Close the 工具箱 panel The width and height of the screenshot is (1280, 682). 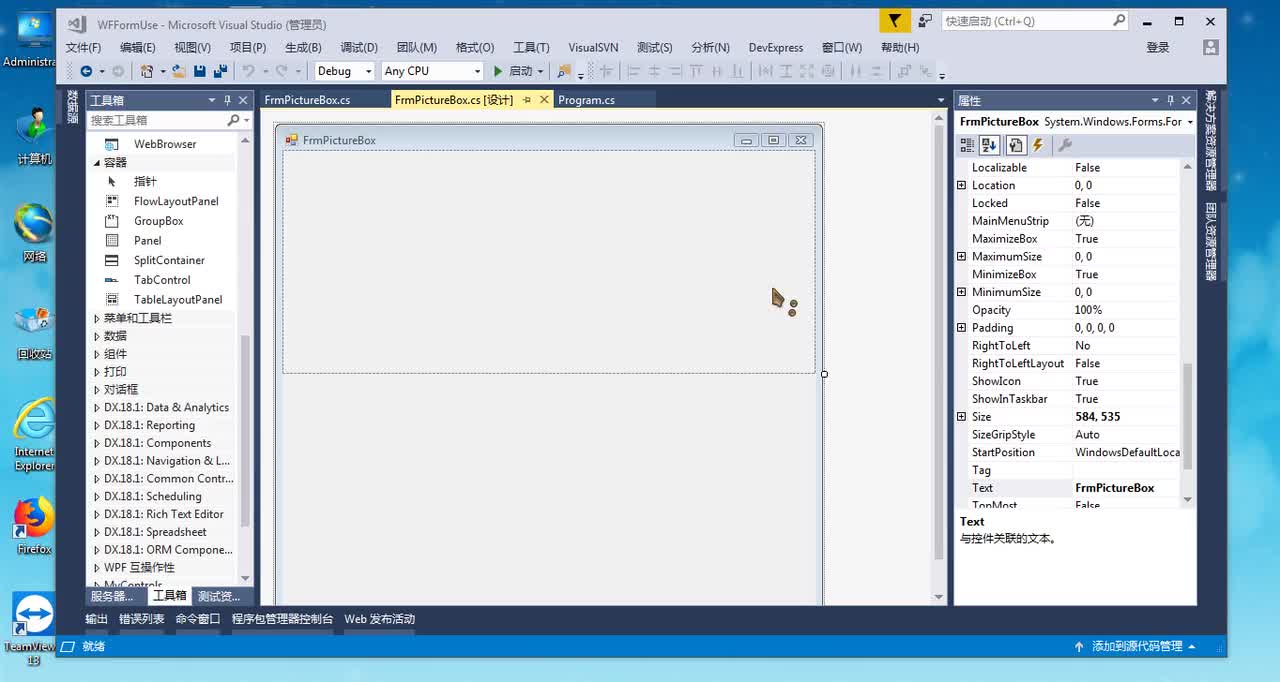(243, 100)
